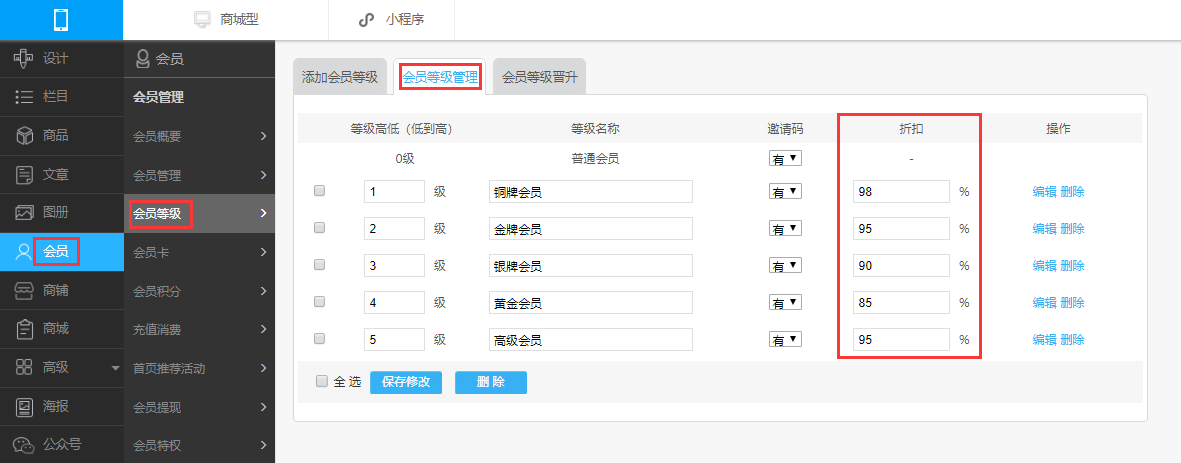Screen dimensions: 1181x463
Task: Open invite code dropdown for 银牌会员
Action: click(785, 265)
